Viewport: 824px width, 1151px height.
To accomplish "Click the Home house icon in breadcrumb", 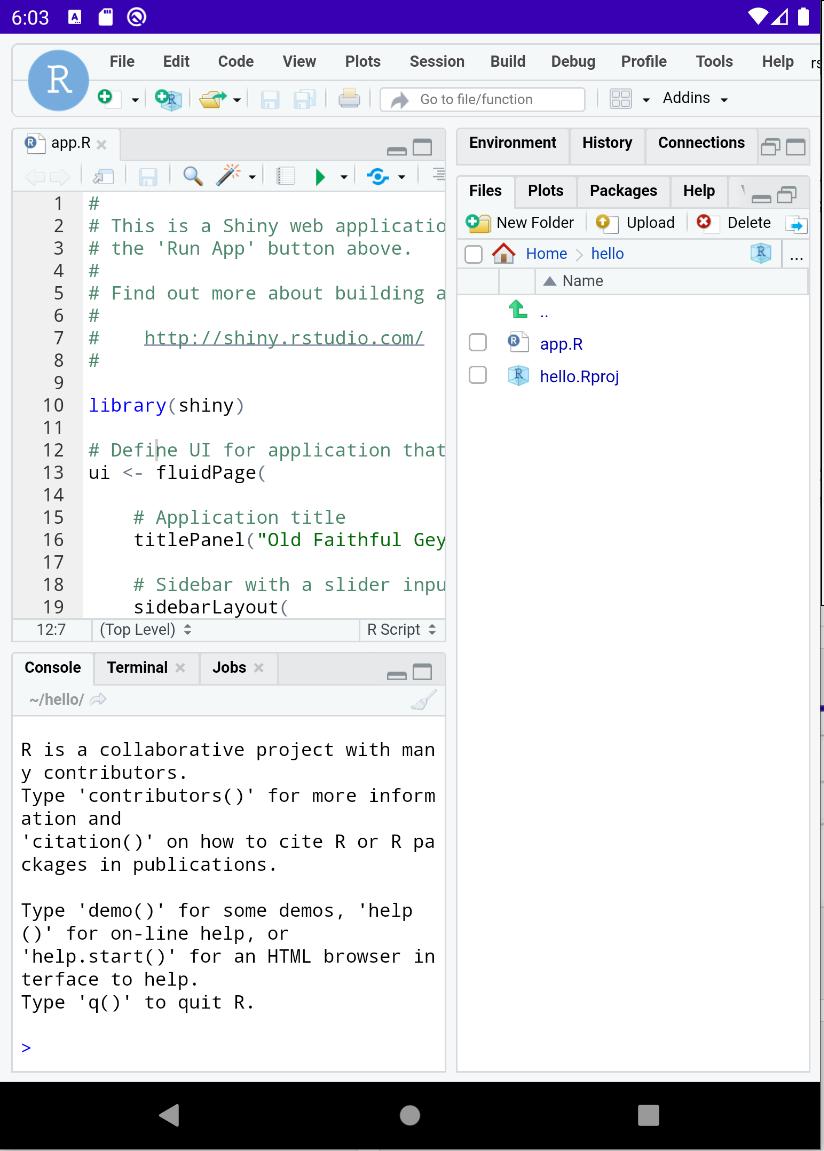I will (x=503, y=253).
